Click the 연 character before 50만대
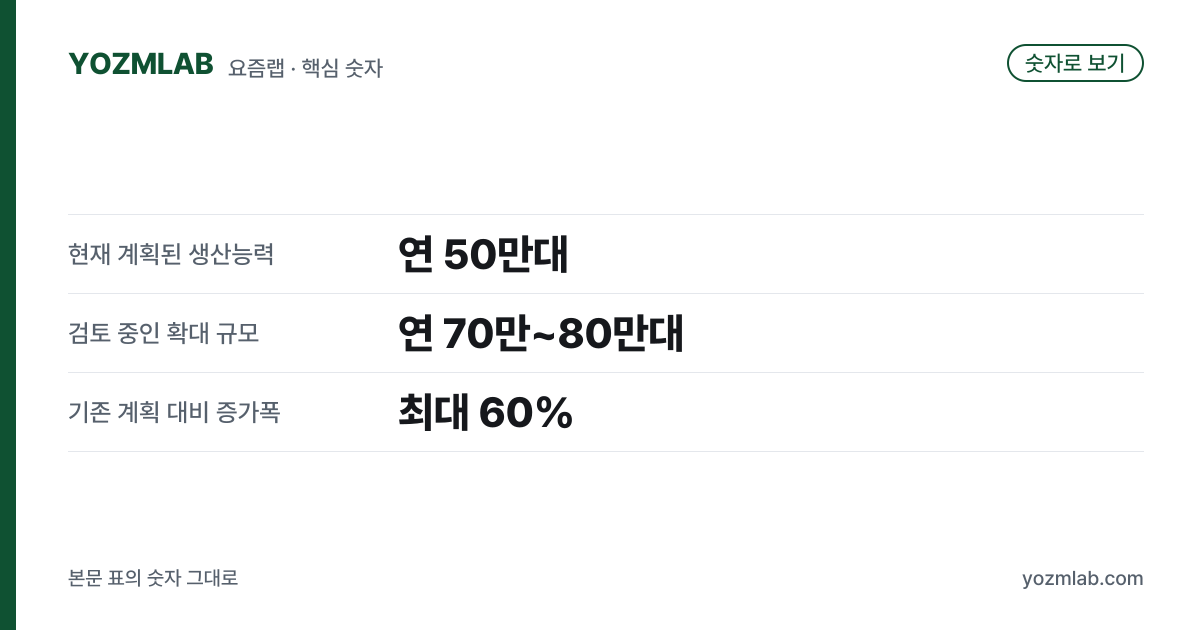Viewport: 1200px width, 630px height. pyautogui.click(x=415, y=255)
